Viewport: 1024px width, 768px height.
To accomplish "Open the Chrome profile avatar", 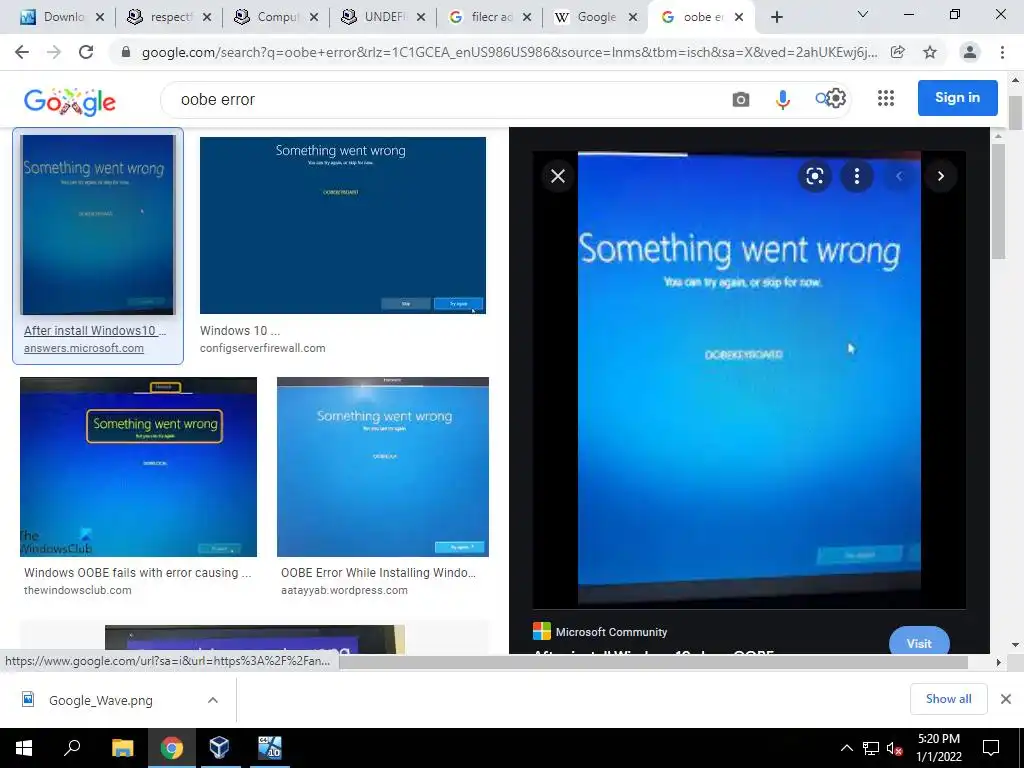I will (970, 52).
